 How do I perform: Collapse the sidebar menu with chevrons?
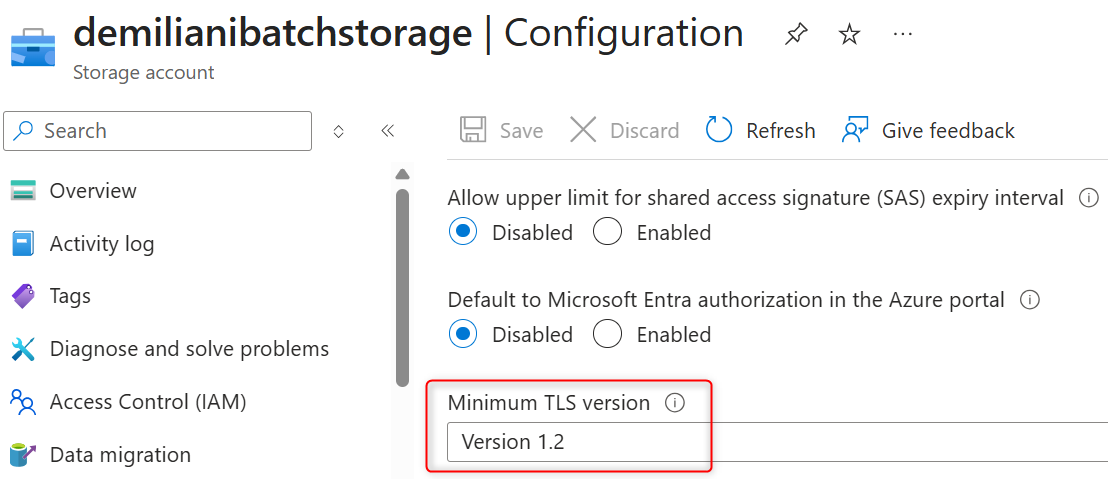point(388,131)
